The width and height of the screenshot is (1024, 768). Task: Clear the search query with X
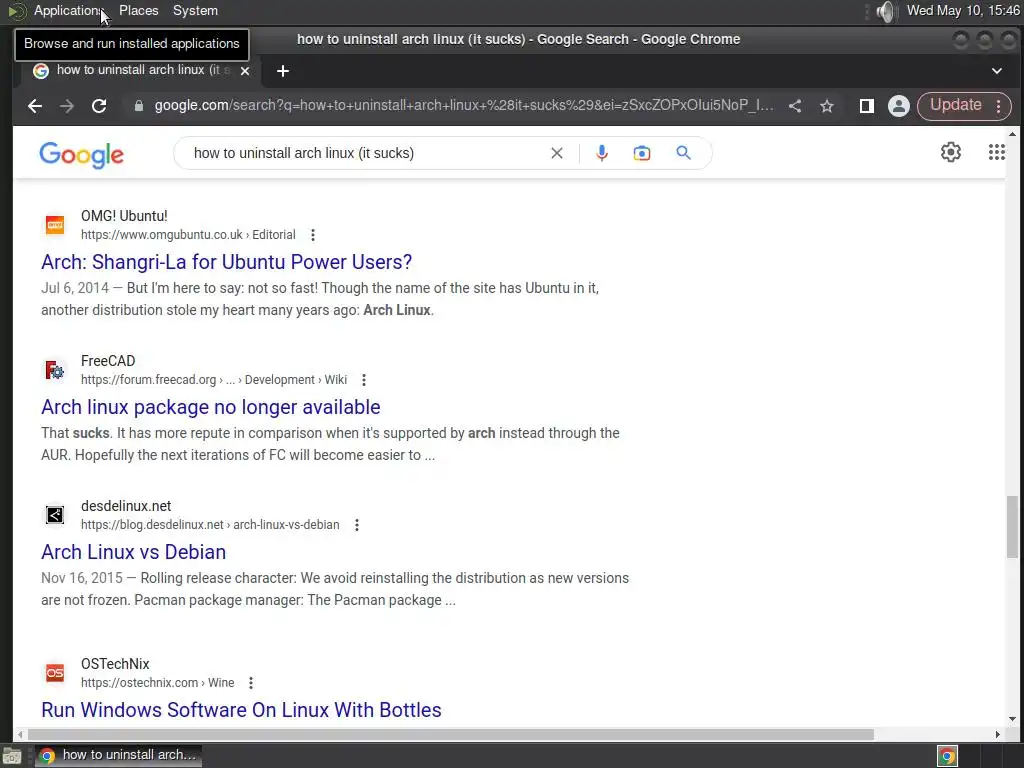click(x=557, y=153)
